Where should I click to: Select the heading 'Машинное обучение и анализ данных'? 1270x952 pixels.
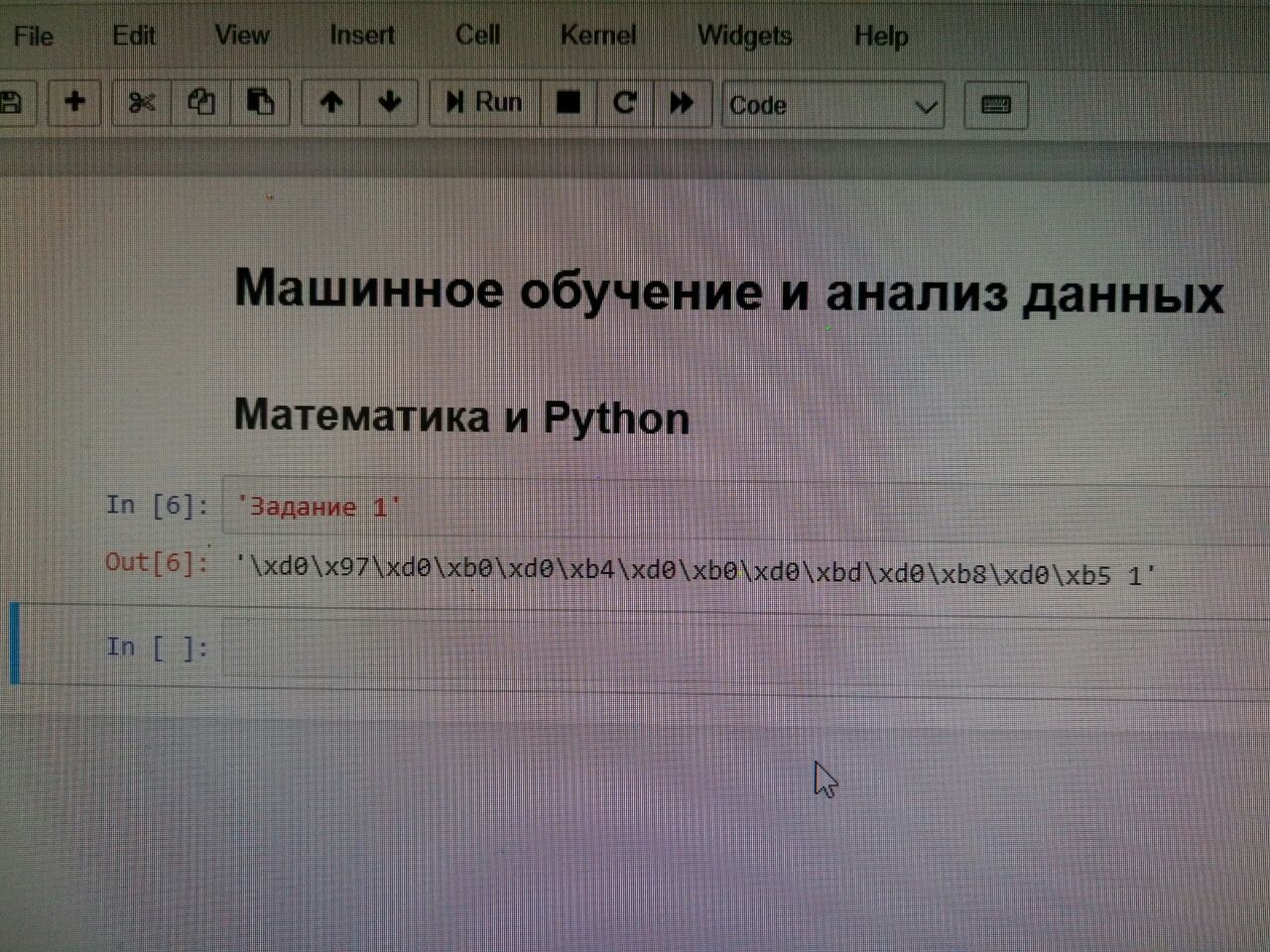(x=729, y=292)
